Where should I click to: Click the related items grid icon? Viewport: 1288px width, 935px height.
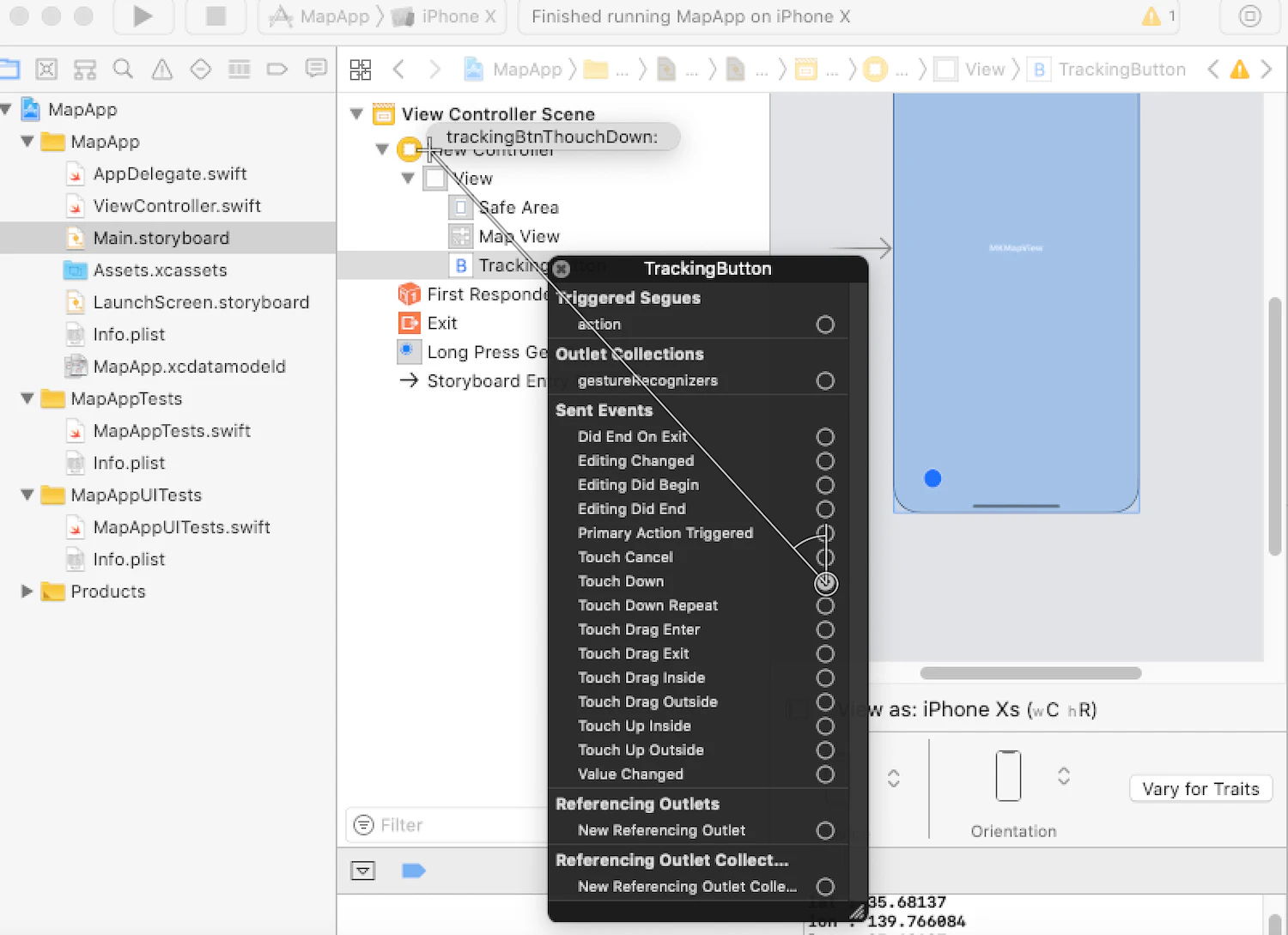[x=361, y=70]
